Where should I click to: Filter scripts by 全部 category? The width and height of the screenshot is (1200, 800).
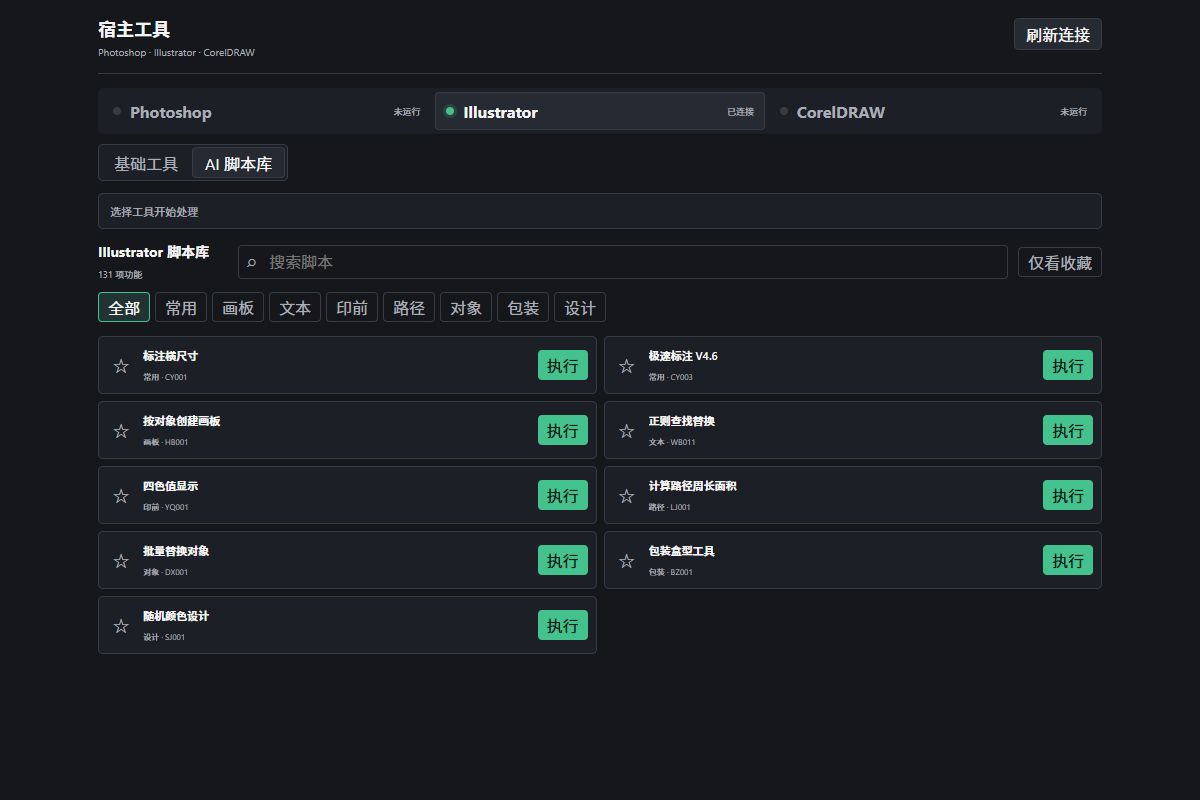tap(124, 307)
